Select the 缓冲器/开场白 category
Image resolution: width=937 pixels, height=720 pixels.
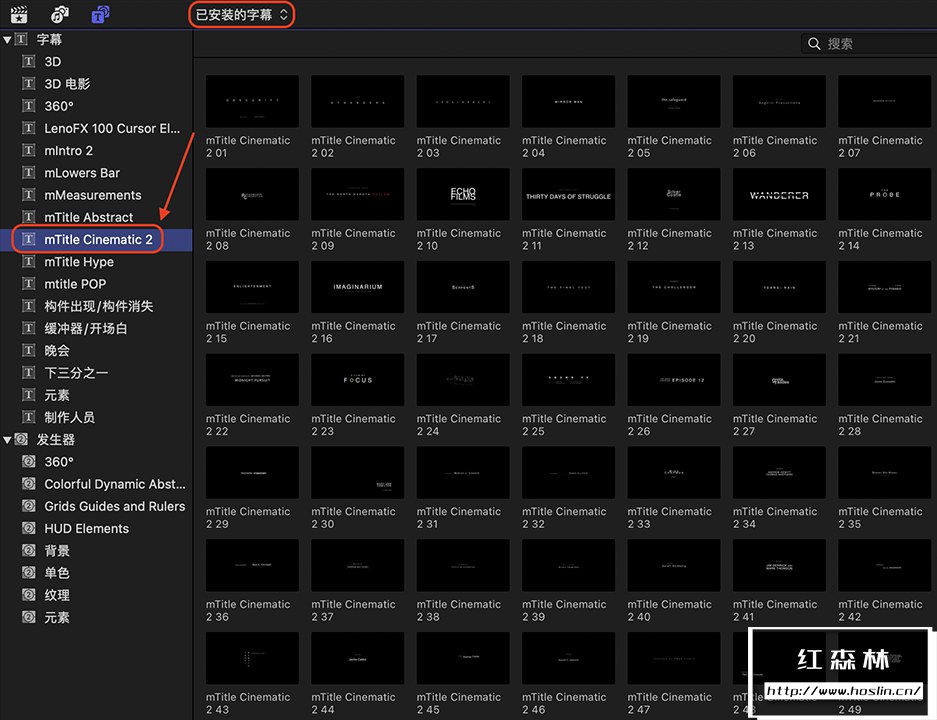[85, 329]
